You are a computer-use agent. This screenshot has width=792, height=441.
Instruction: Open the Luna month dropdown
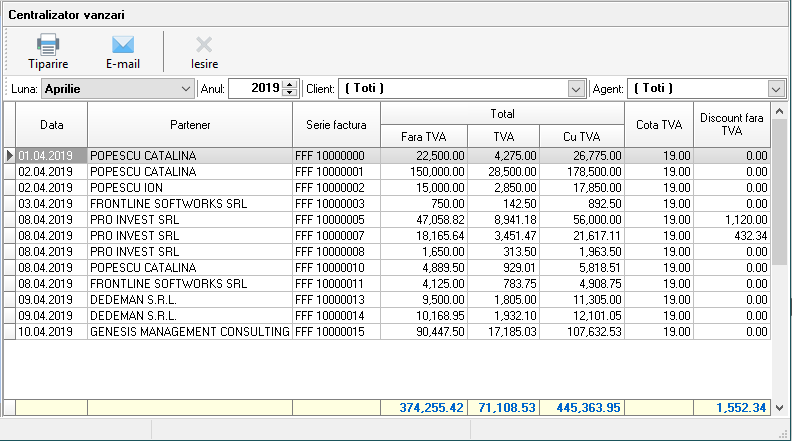tap(185, 89)
